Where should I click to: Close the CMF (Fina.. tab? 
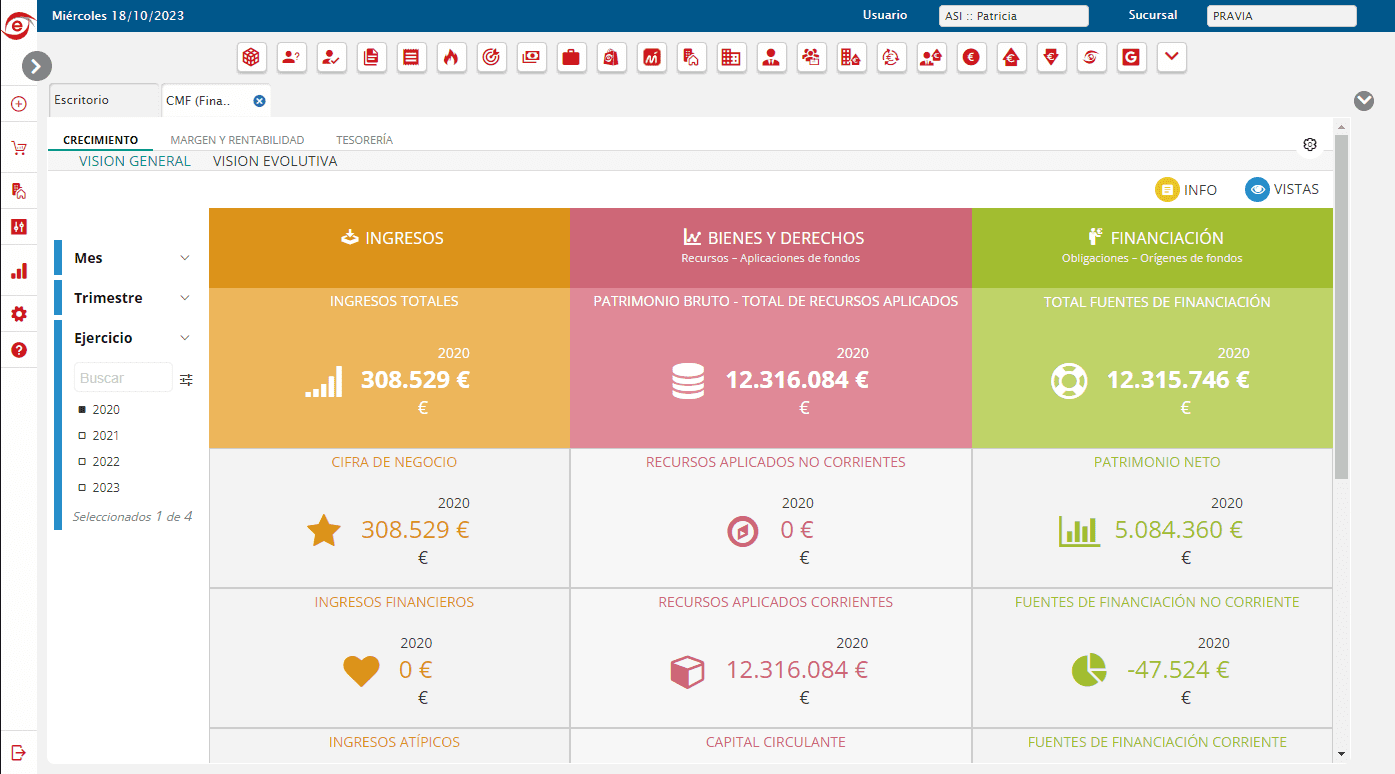(259, 101)
